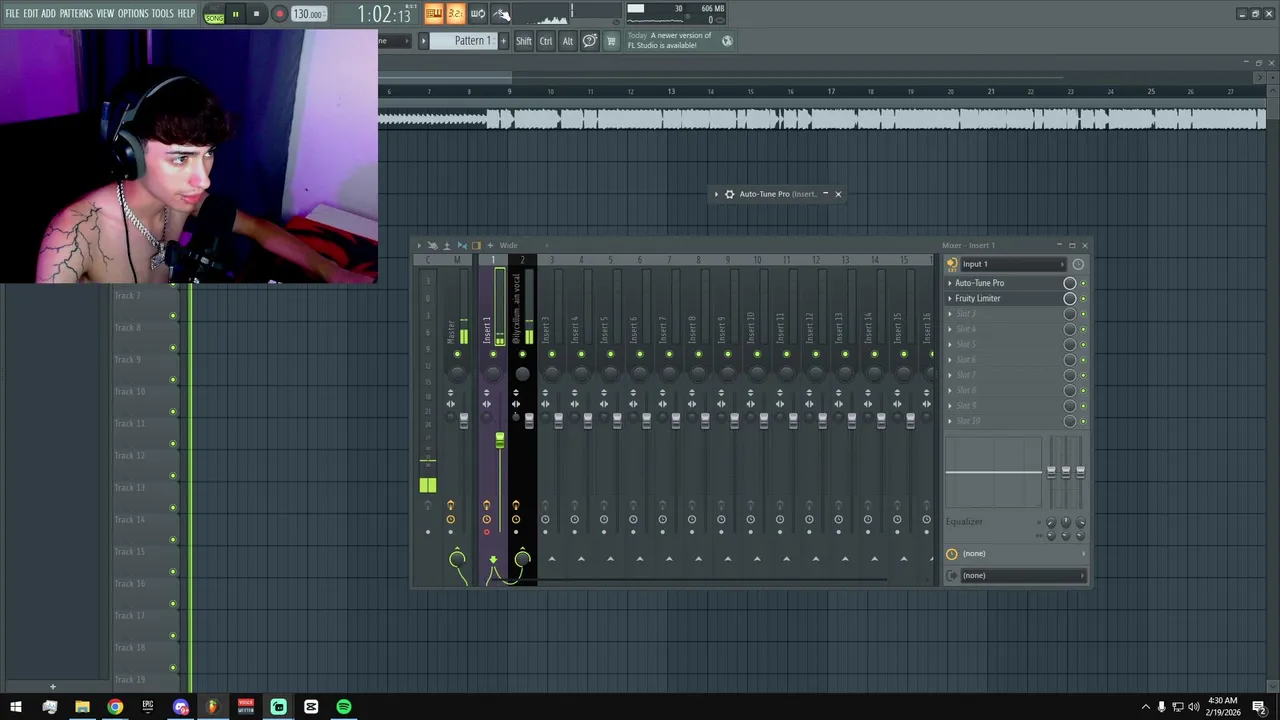Click the input latency clock icon

pos(1078,264)
